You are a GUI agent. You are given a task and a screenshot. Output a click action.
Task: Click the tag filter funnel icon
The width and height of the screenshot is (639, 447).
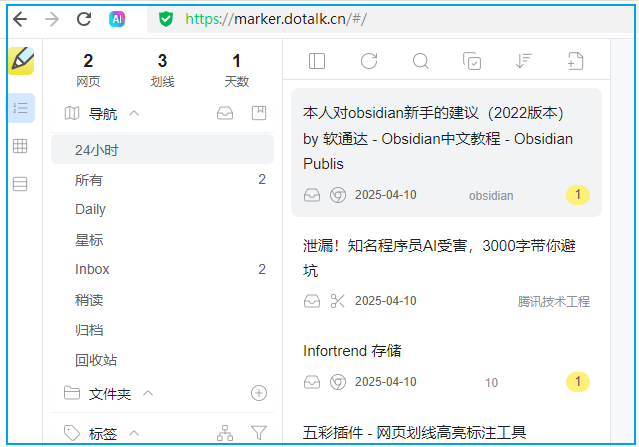[259, 433]
